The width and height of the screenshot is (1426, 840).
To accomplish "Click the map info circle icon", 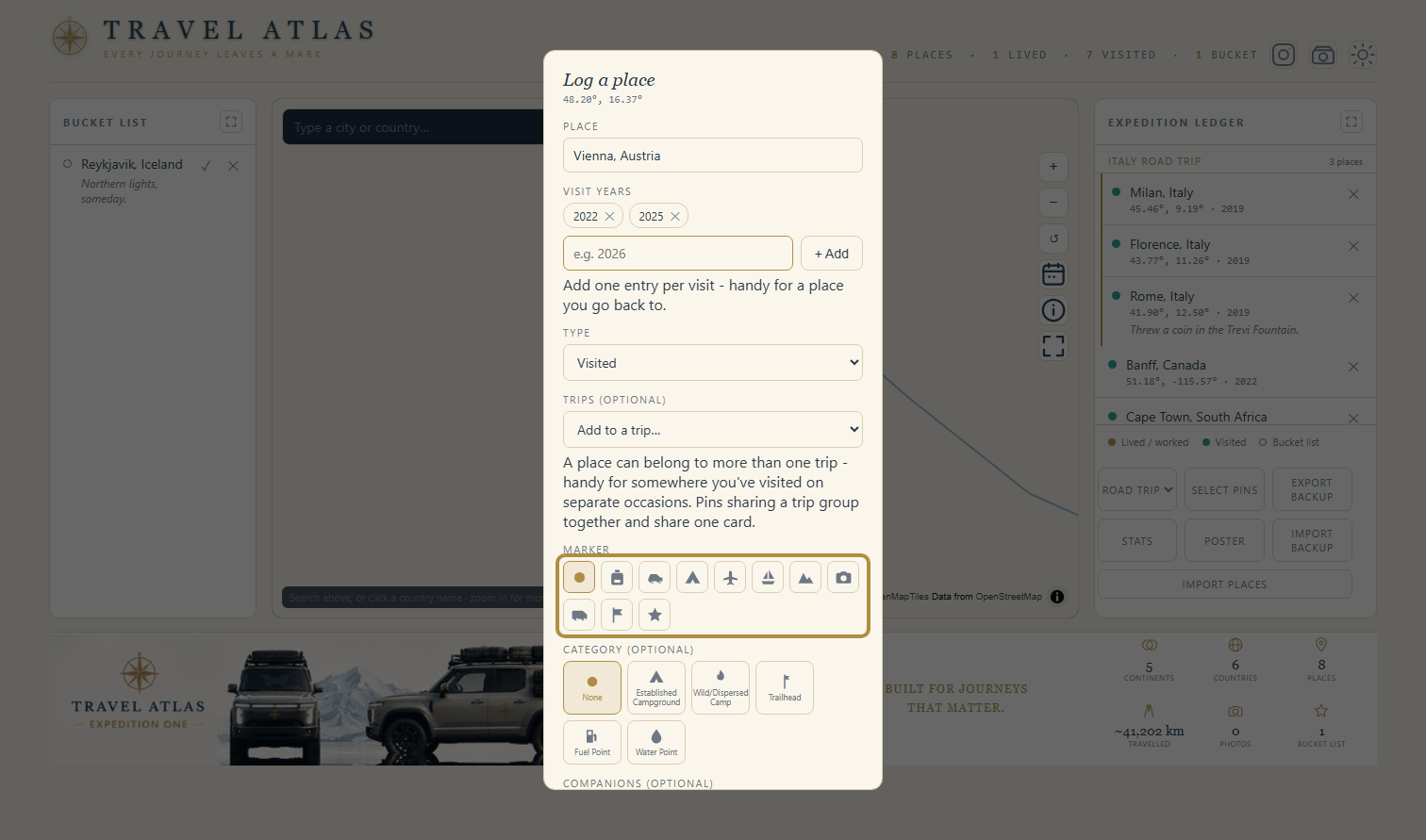I will (x=1053, y=310).
